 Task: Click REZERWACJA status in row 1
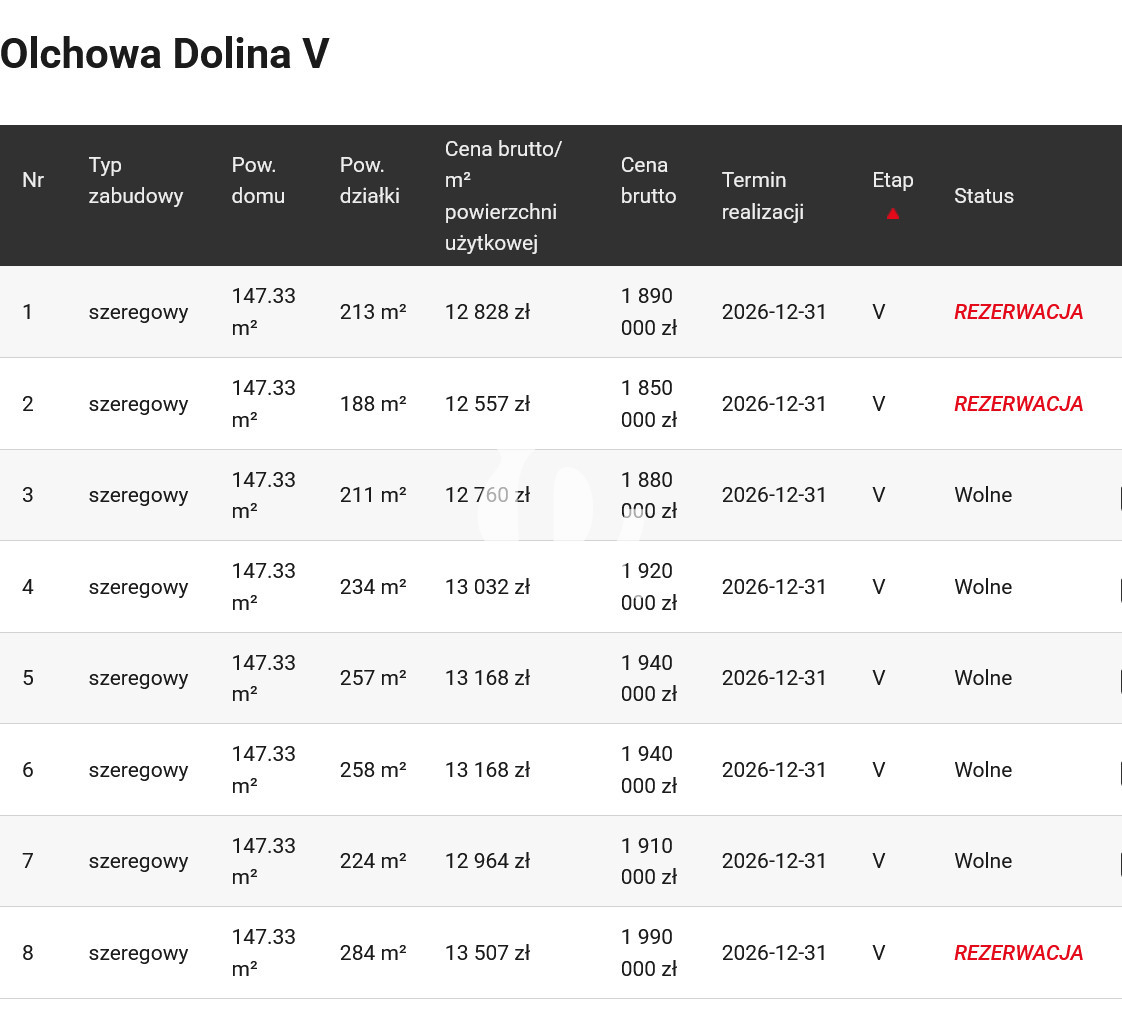click(1018, 312)
